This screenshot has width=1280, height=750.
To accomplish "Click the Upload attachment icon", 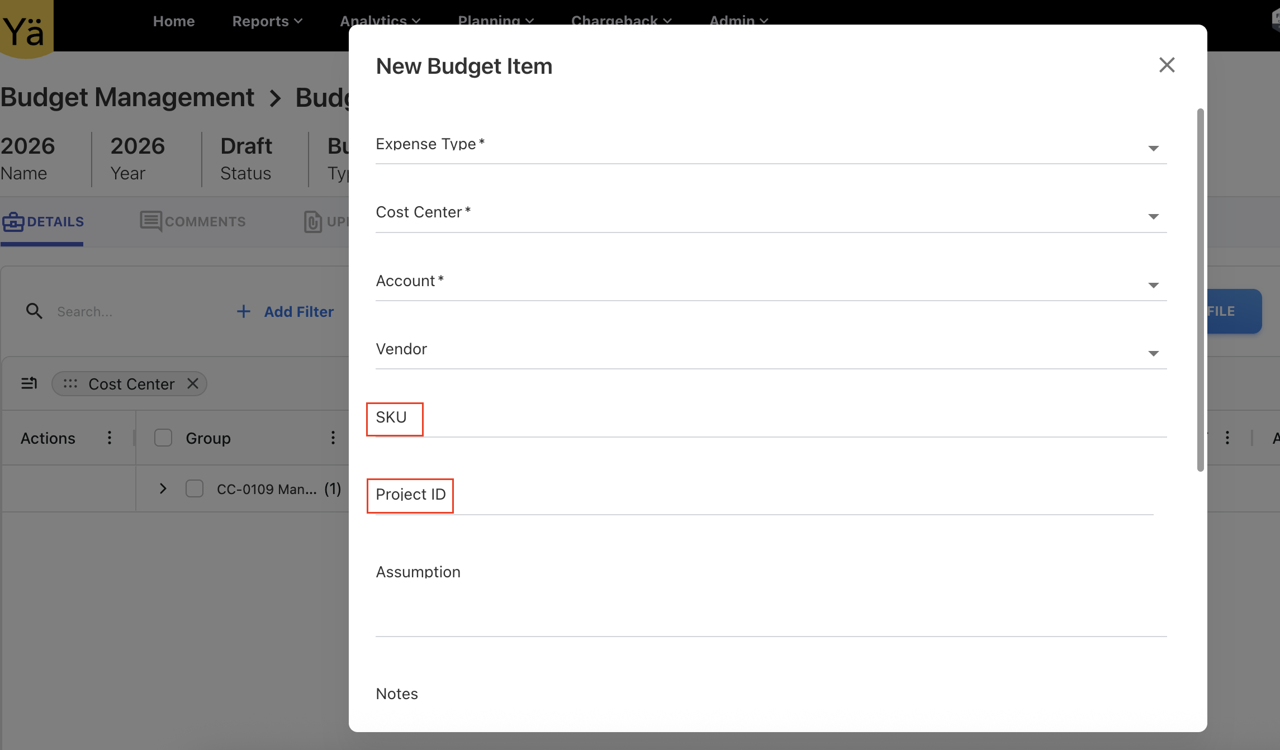I will 313,221.
